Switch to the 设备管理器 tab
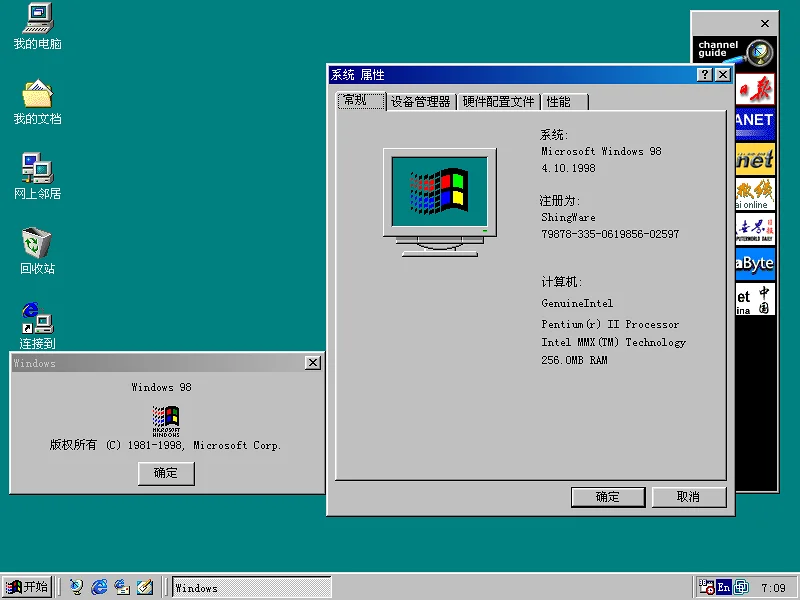 [421, 102]
